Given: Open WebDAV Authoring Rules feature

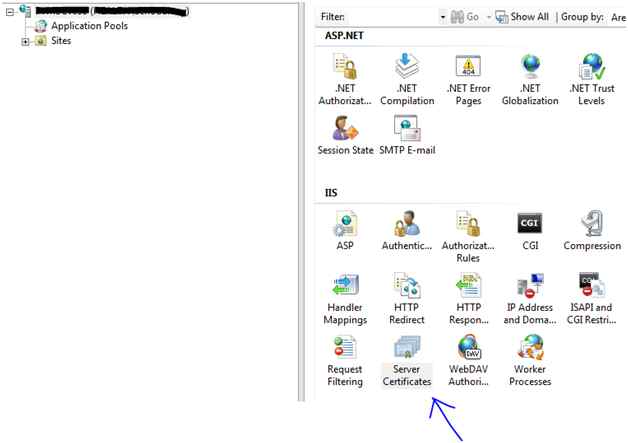Looking at the screenshot, I should click(468, 361).
